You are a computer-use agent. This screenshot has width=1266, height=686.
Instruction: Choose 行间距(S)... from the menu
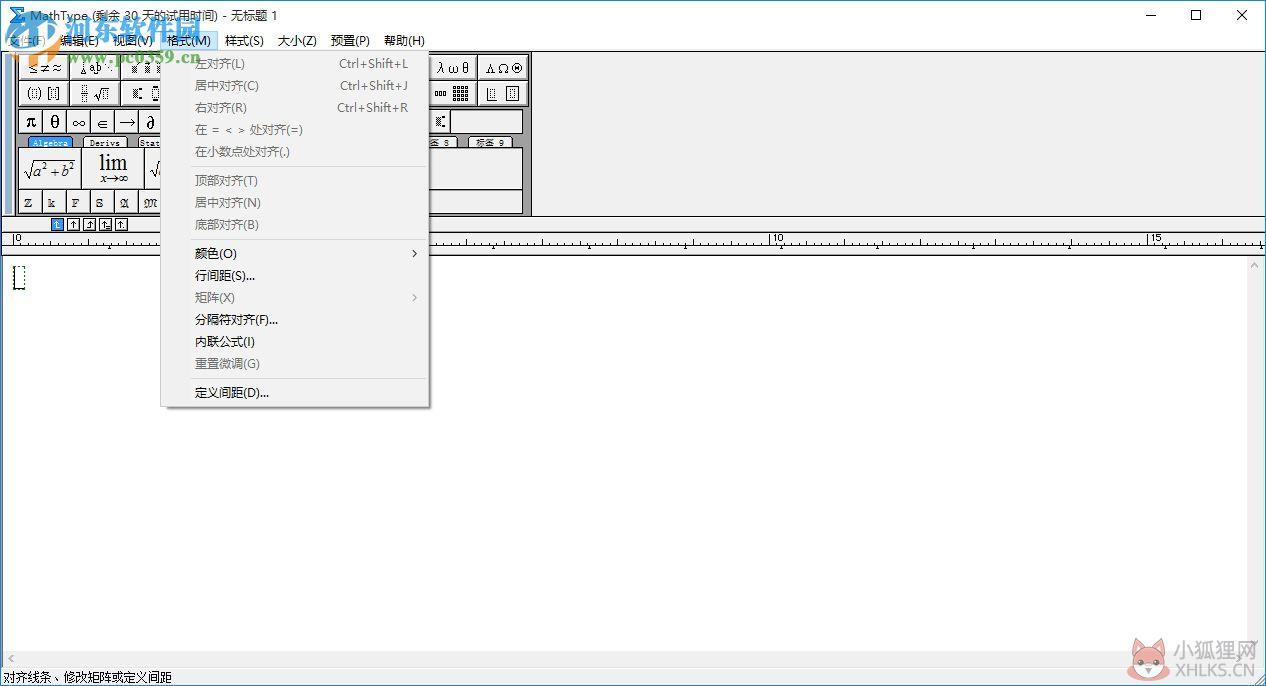[295, 276]
